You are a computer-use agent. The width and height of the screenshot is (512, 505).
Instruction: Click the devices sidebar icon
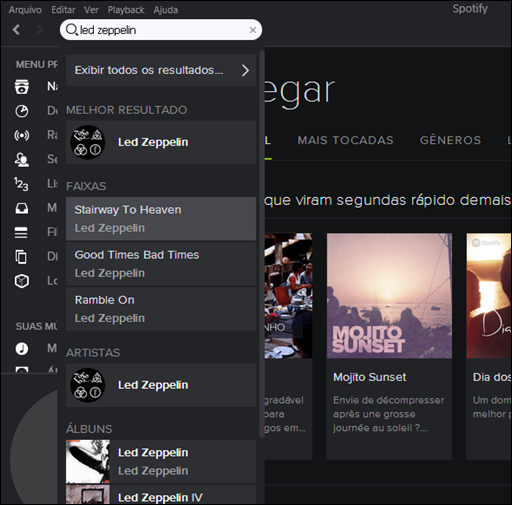click(21, 257)
